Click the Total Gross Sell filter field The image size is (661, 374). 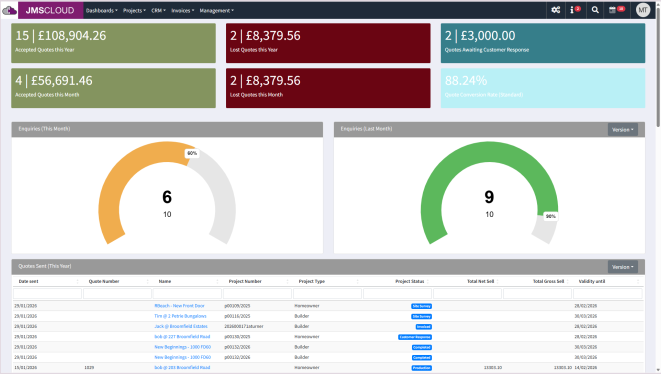537,293
